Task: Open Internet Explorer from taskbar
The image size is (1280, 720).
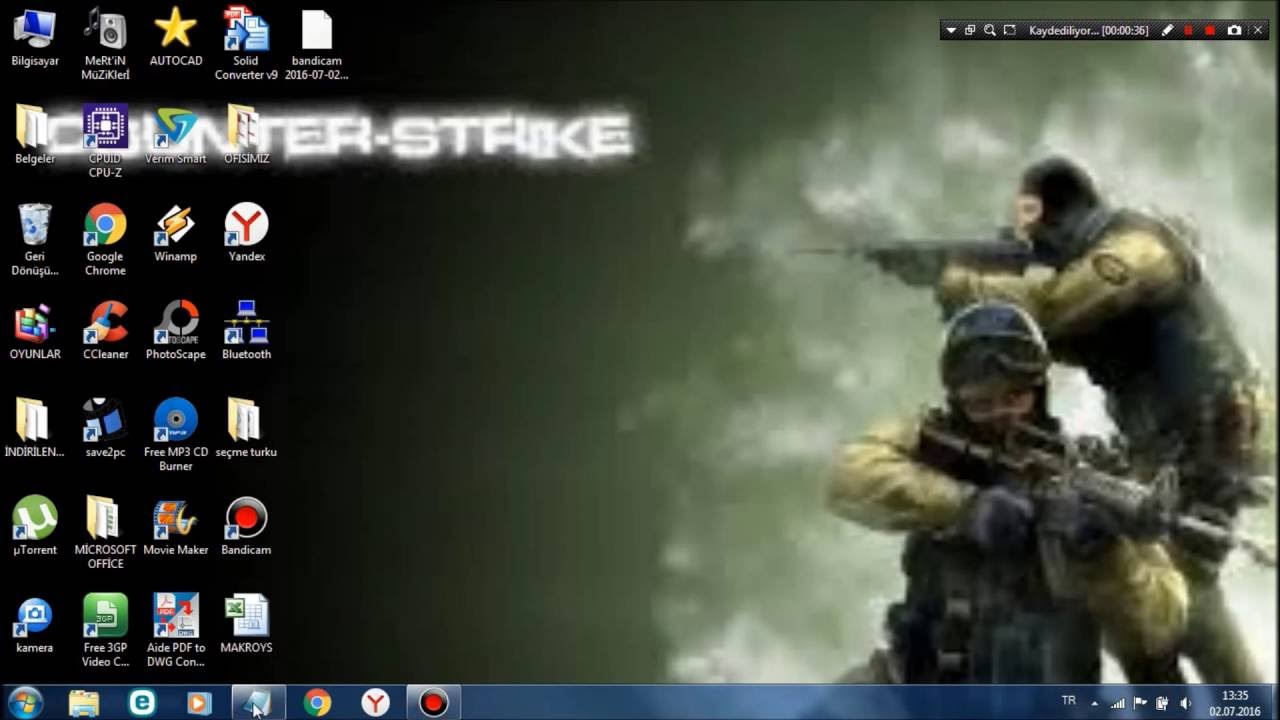Action: pyautogui.click(x=142, y=703)
